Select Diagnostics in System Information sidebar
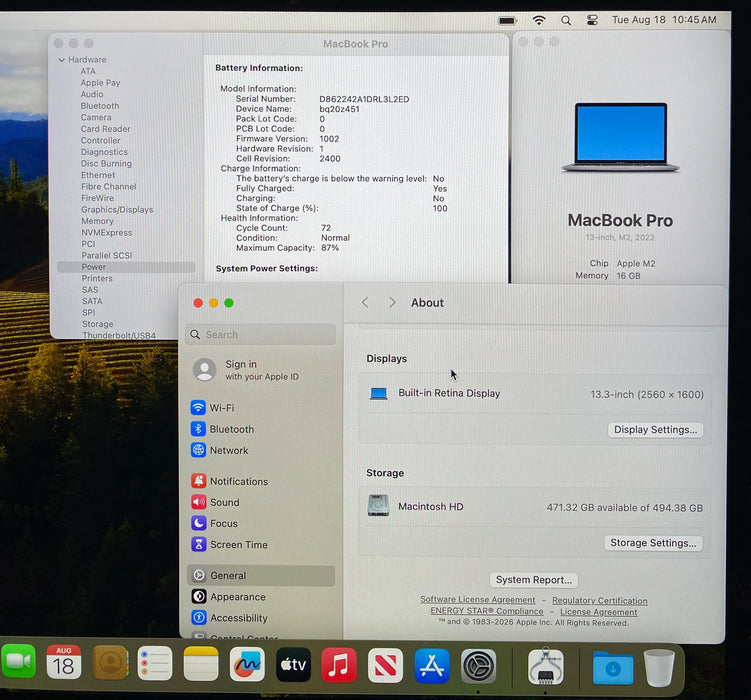This screenshot has width=751, height=700. click(104, 152)
